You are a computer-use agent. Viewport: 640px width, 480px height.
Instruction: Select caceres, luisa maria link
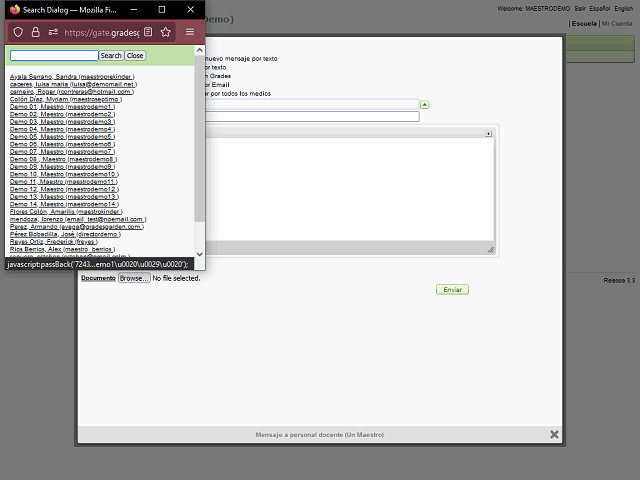pos(73,84)
